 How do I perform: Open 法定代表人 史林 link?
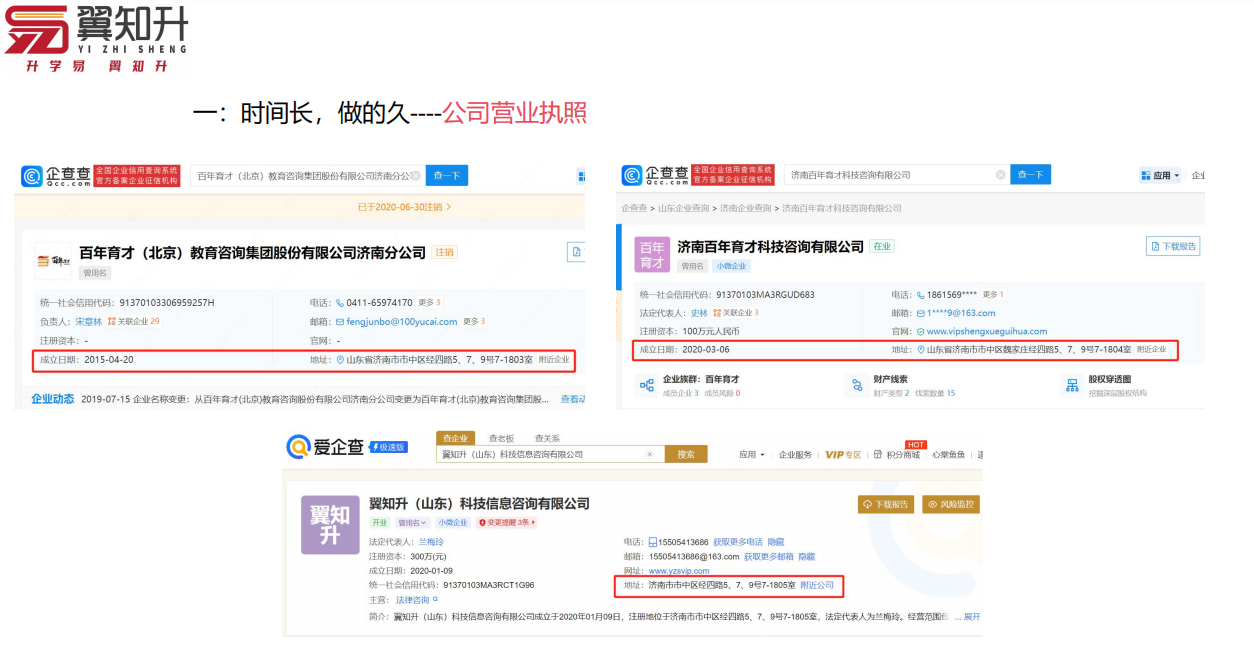tap(699, 313)
